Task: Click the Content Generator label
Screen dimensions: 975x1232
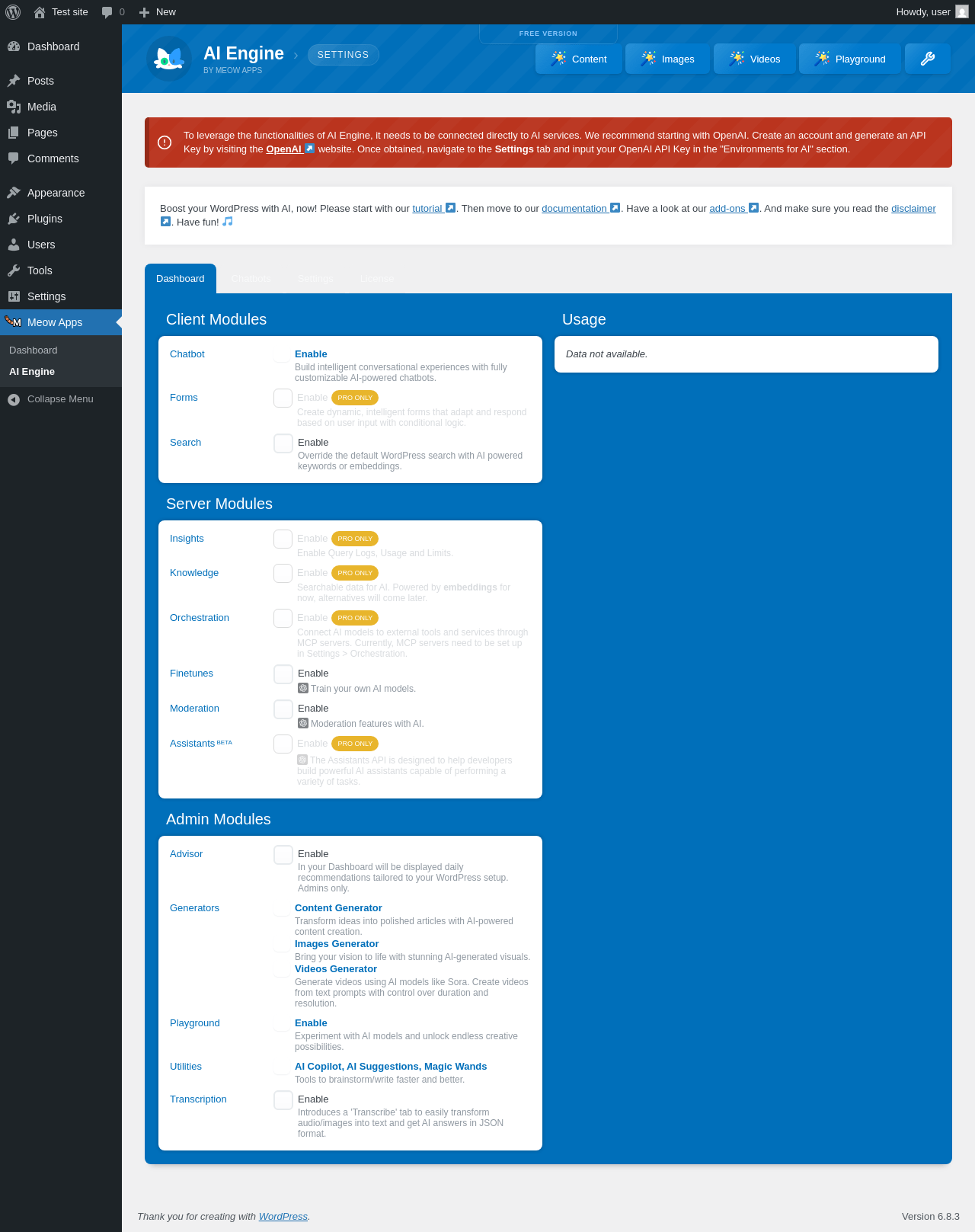Action: [x=338, y=908]
